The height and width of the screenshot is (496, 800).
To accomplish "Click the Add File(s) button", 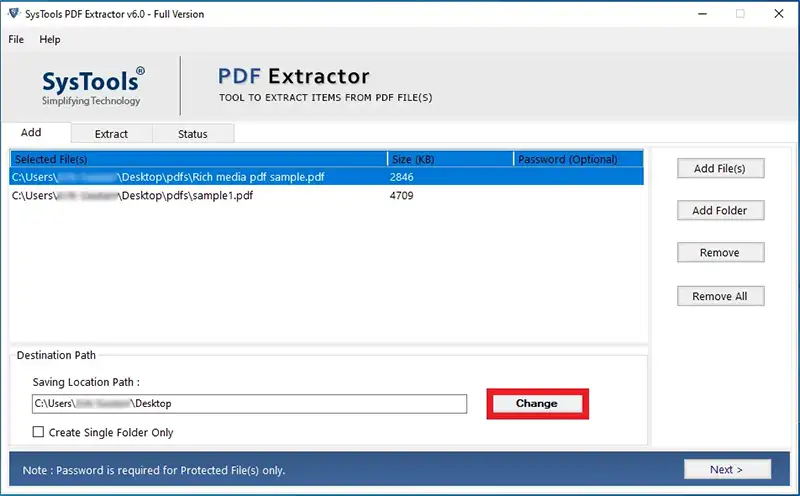I will pyautogui.click(x=720, y=168).
